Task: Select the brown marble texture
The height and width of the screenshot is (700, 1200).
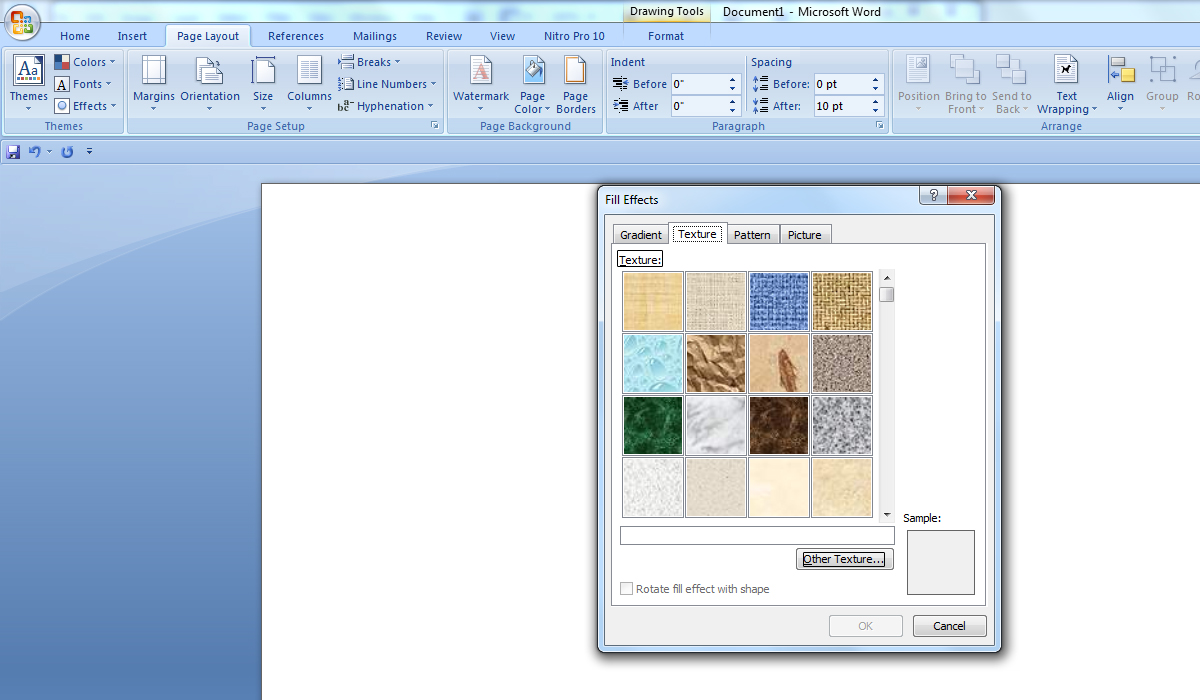Action: (779, 425)
